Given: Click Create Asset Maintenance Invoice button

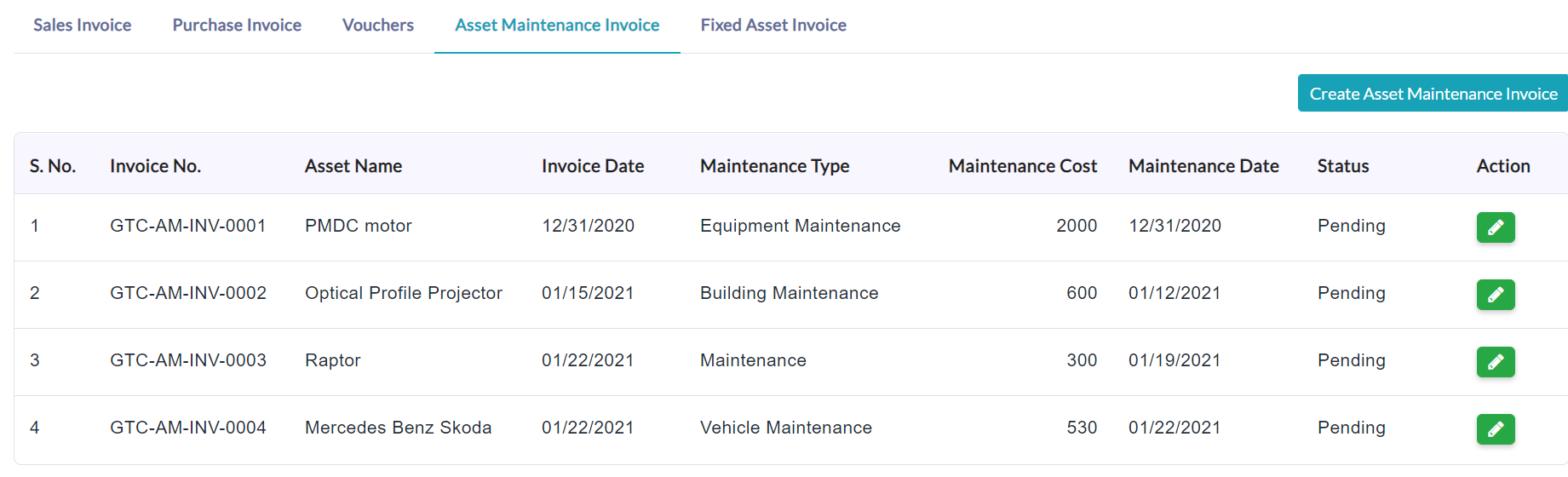Looking at the screenshot, I should pos(1433,94).
